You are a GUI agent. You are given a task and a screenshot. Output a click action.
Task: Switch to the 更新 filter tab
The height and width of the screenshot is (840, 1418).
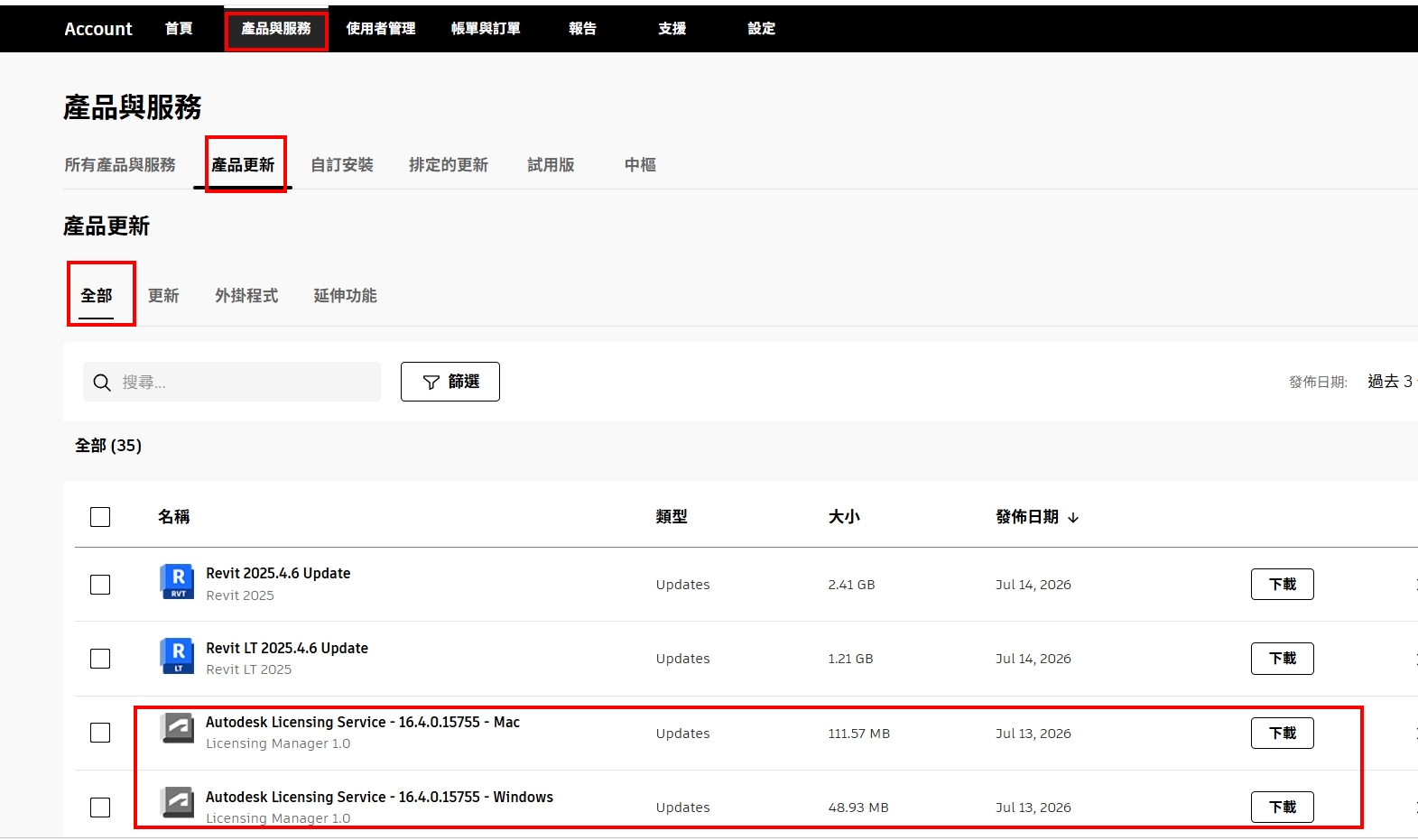(x=163, y=296)
